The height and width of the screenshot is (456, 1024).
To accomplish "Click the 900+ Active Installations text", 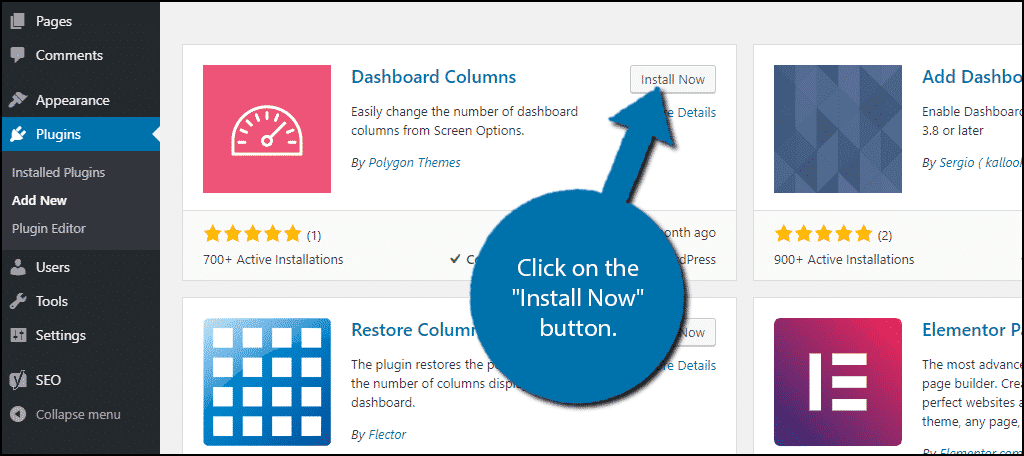I will click(x=844, y=259).
